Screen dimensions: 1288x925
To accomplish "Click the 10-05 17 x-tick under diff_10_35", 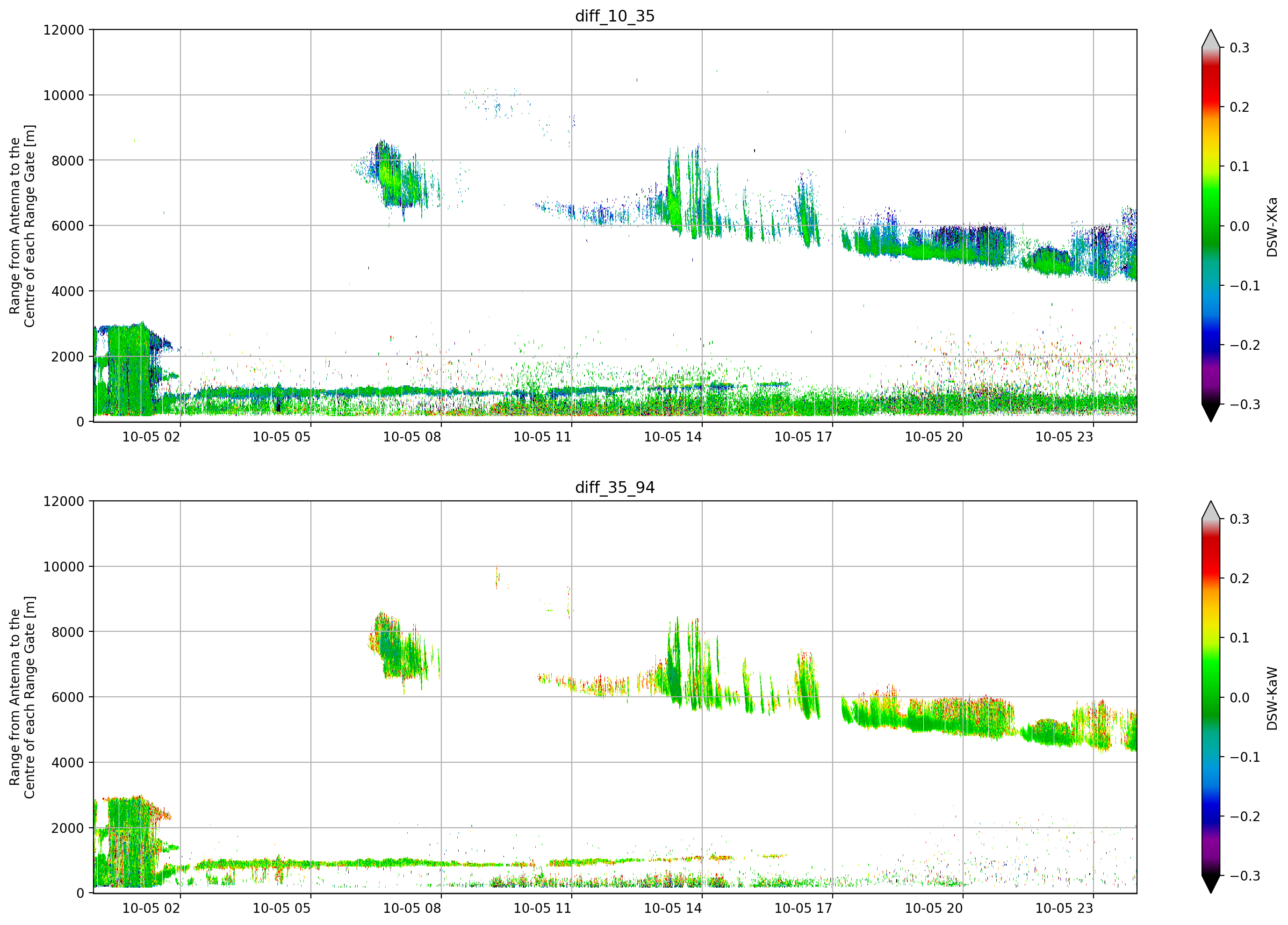I will (804, 437).
